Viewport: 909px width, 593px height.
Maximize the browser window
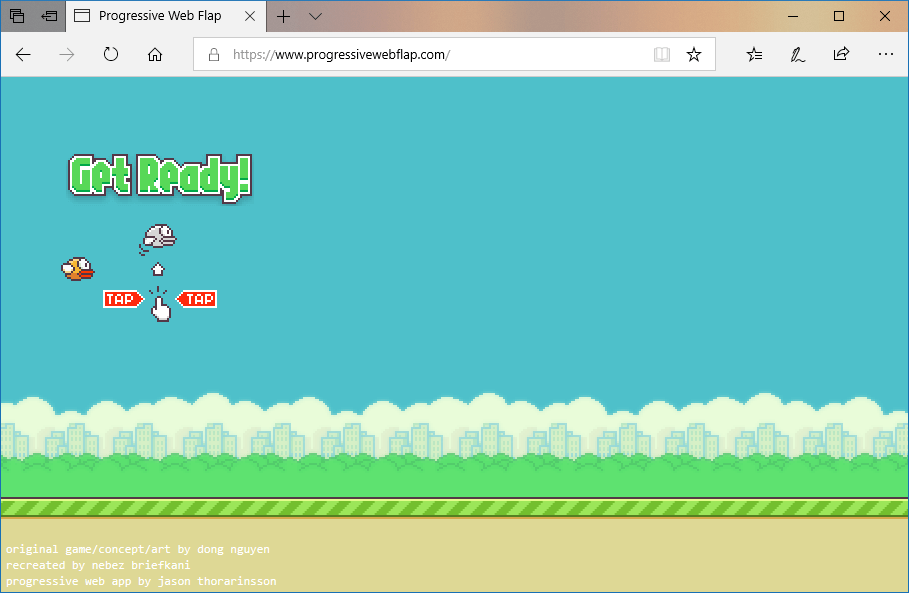[839, 16]
